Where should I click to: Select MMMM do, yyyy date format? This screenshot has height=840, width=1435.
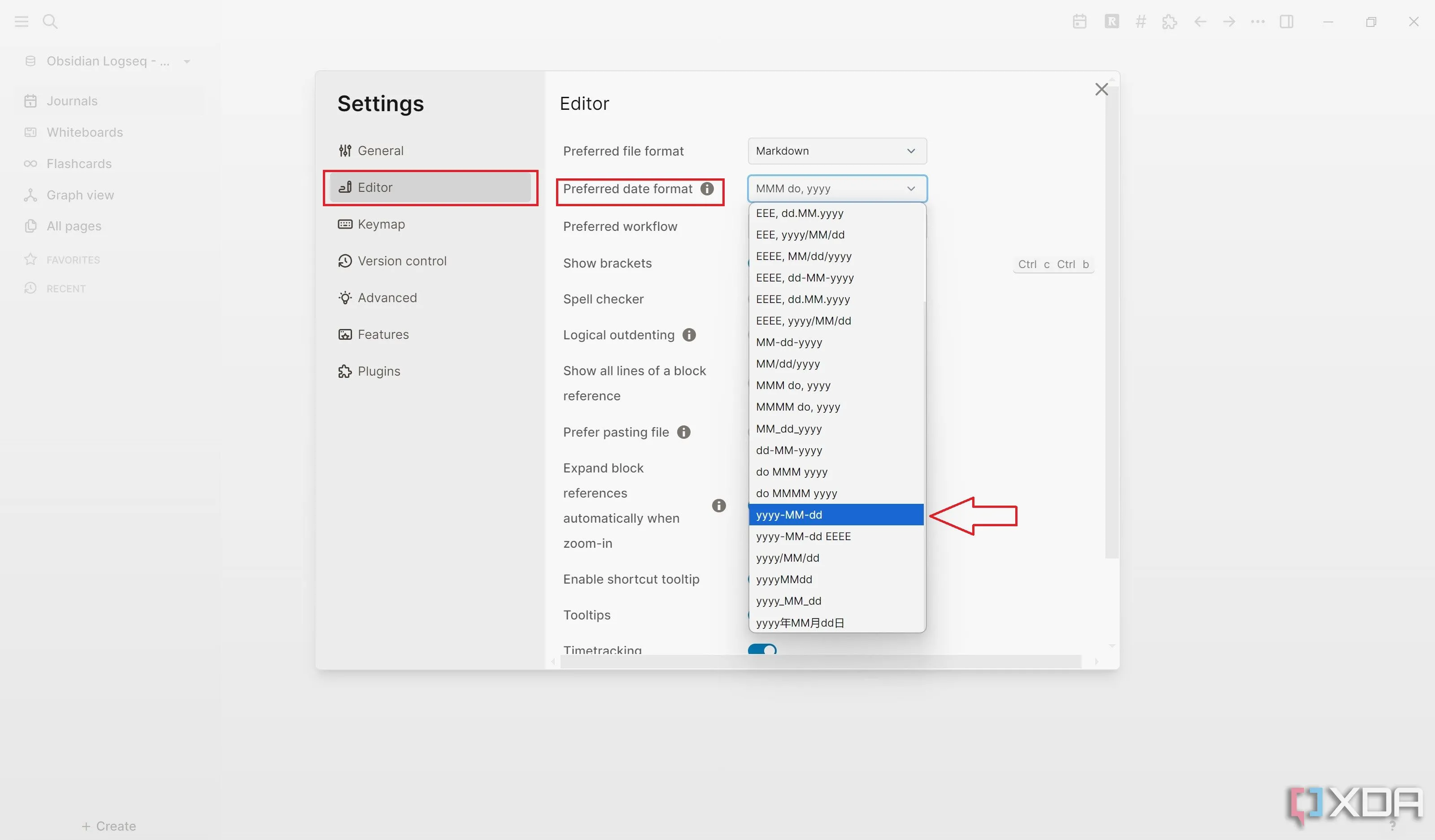[836, 407]
